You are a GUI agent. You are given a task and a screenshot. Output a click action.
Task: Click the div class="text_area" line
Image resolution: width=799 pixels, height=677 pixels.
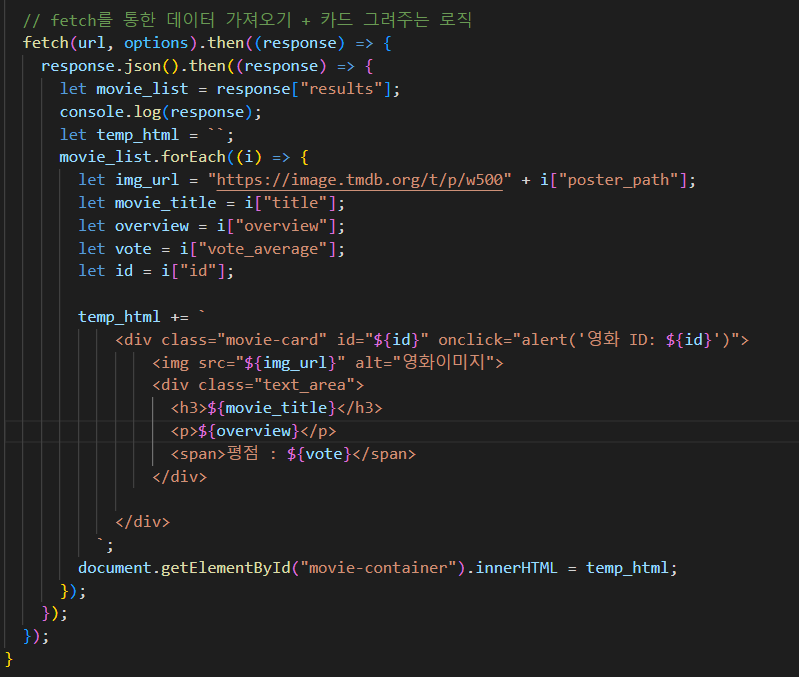tap(258, 385)
